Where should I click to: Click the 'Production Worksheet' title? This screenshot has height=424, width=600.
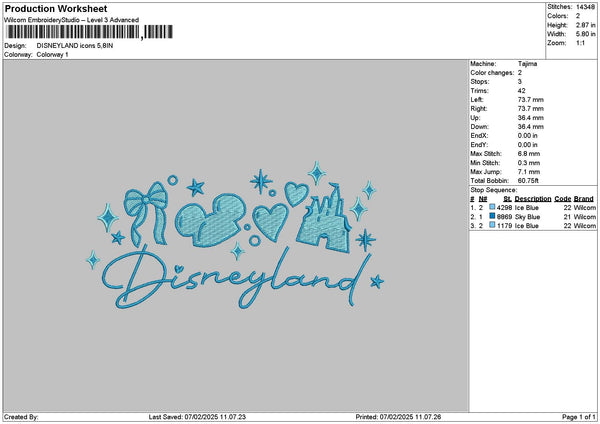point(56,8)
